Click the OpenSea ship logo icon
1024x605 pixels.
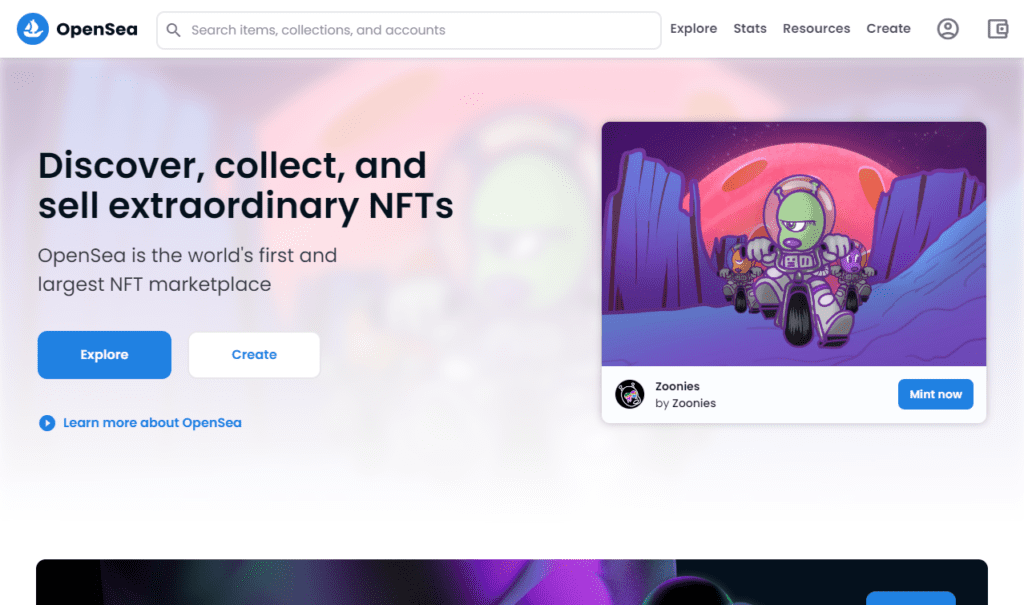[x=33, y=29]
